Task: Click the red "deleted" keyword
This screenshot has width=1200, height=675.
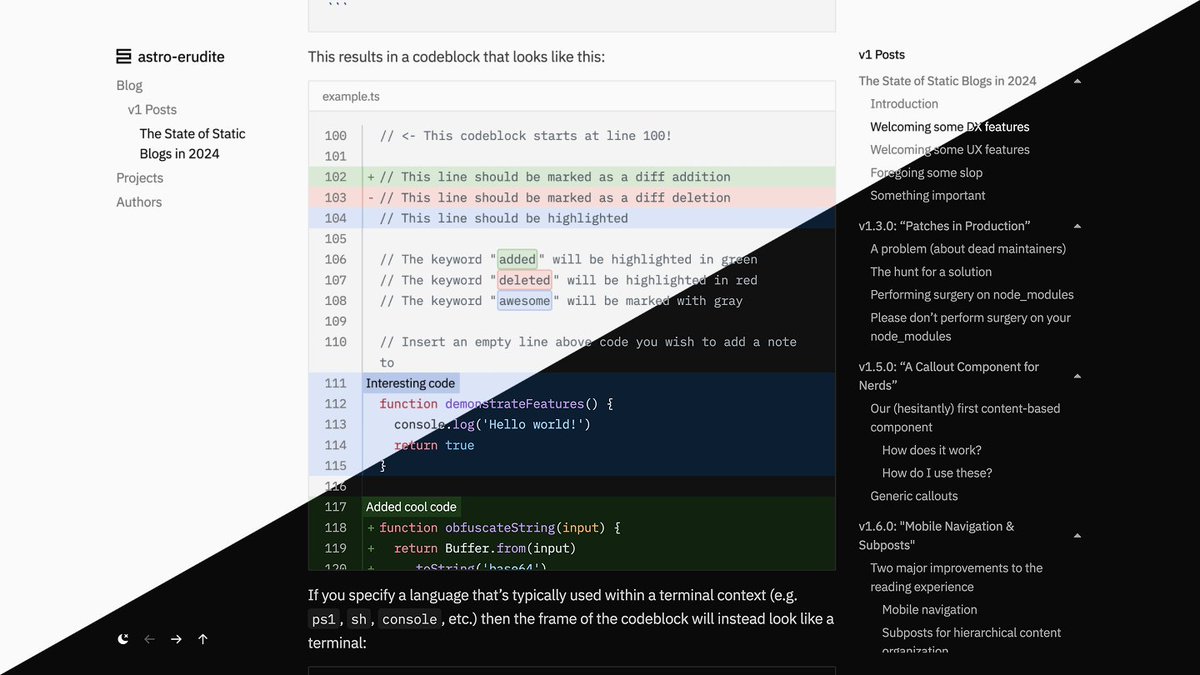Action: [x=525, y=280]
